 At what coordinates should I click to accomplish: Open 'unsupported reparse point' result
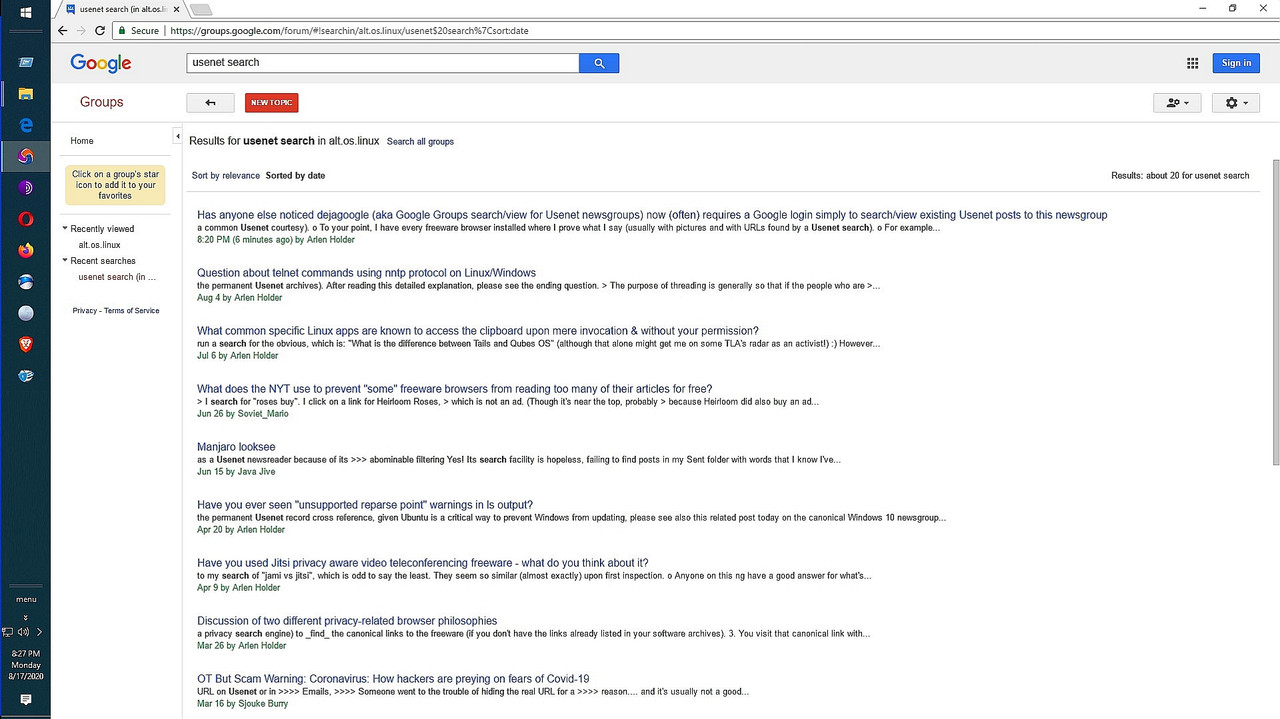click(x=365, y=505)
